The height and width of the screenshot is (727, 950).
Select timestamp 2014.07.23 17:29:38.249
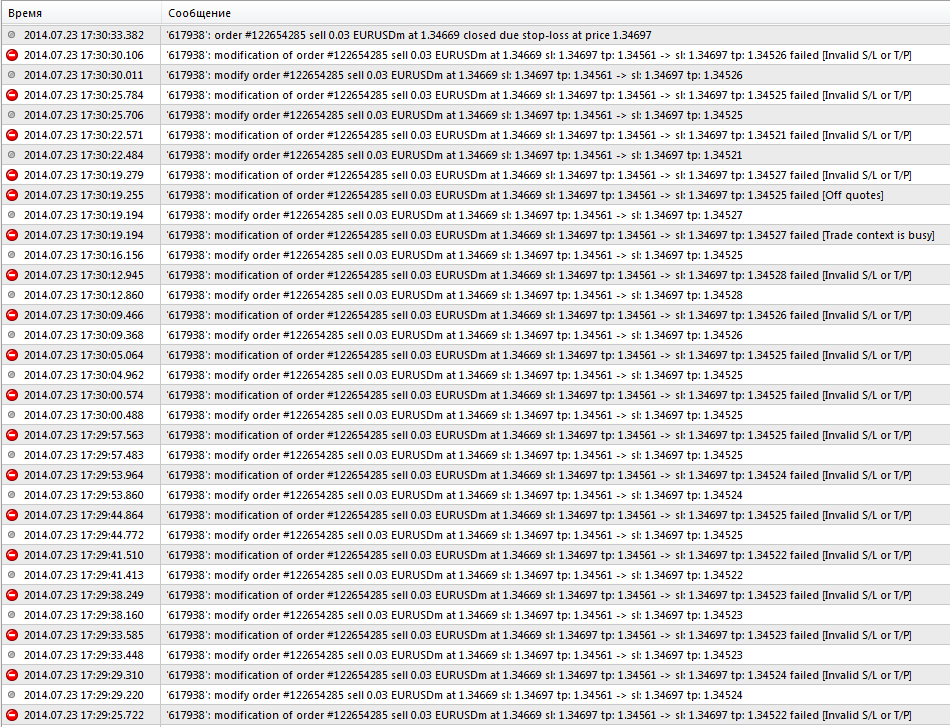coord(84,595)
